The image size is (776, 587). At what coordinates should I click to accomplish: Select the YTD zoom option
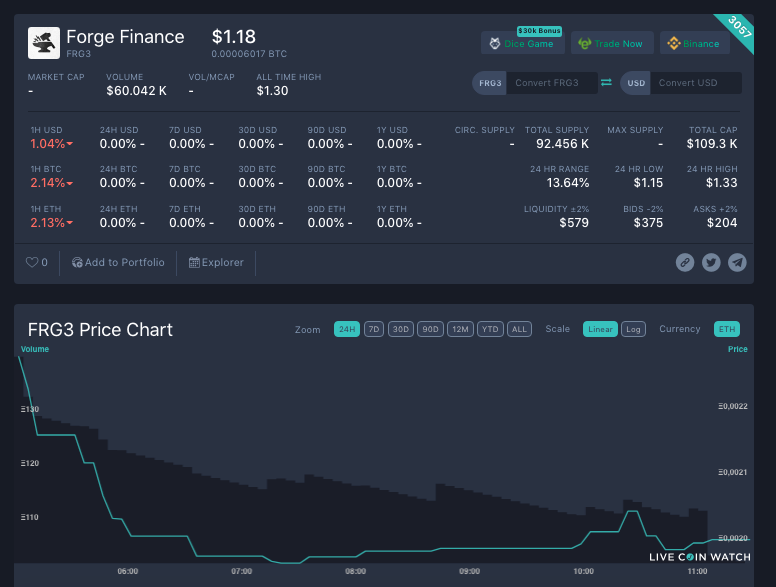pyautogui.click(x=490, y=329)
